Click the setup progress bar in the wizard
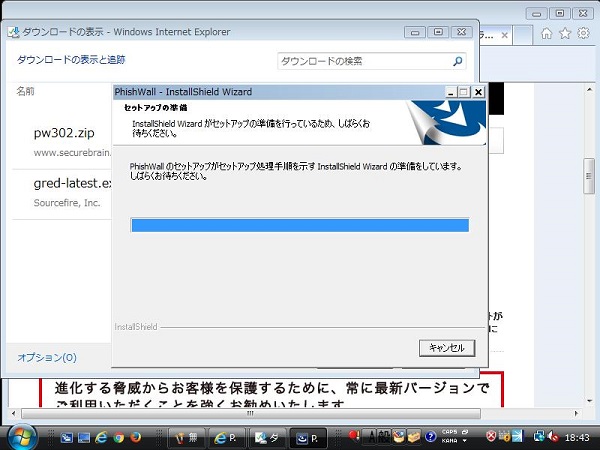 click(300, 225)
